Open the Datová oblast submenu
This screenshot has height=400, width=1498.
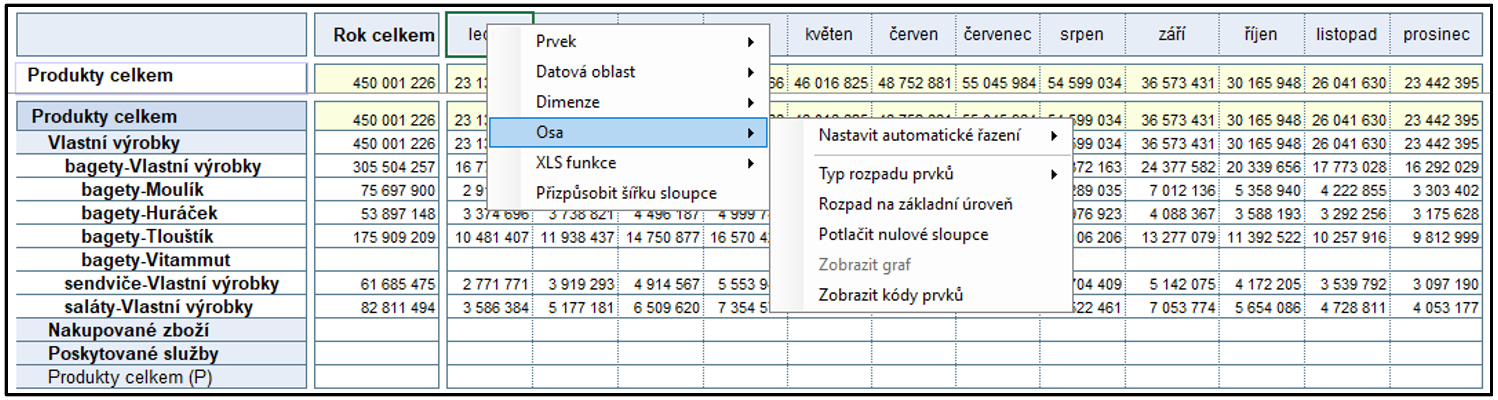point(628,72)
